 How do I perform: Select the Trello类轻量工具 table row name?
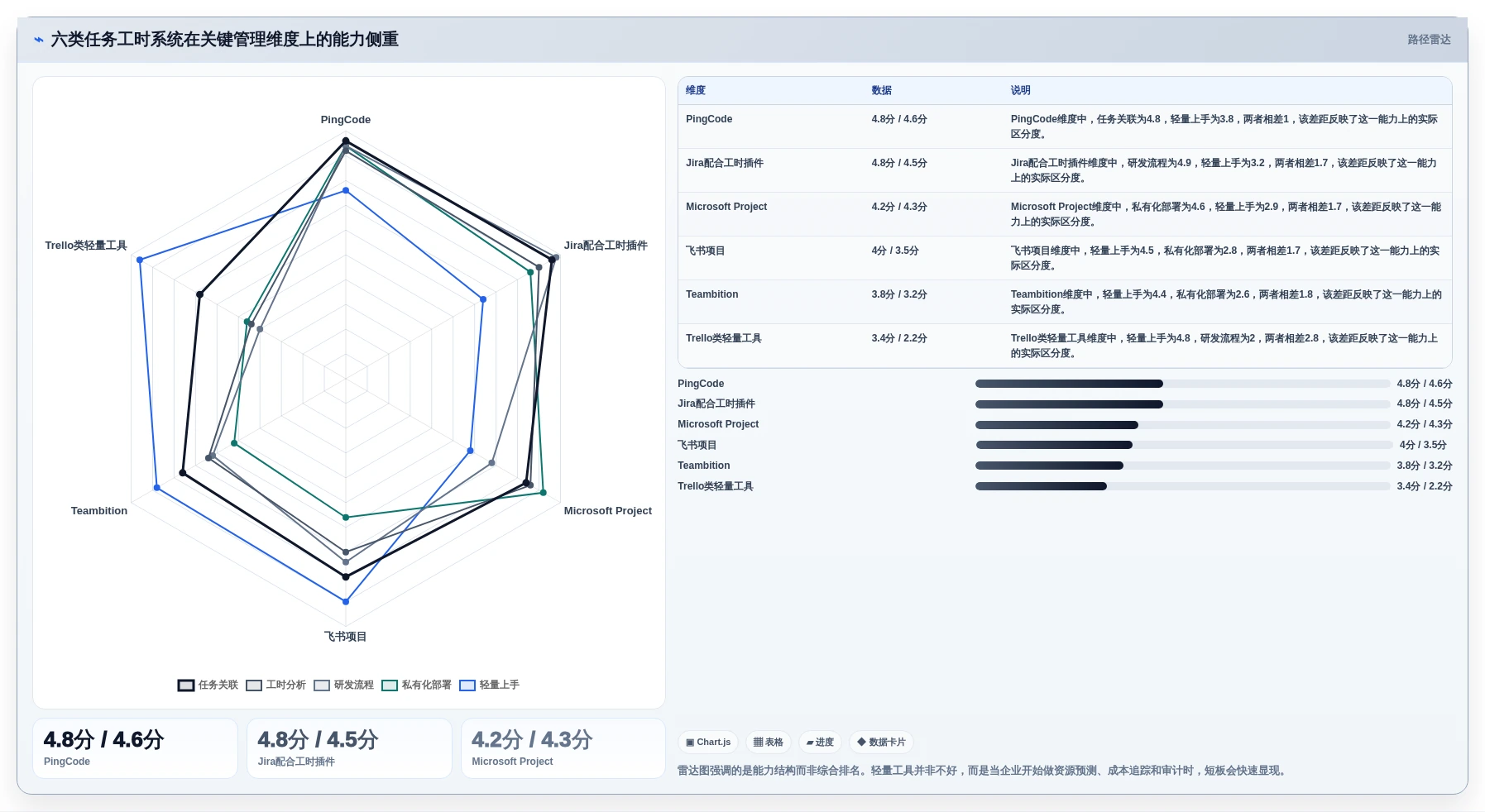tap(724, 338)
